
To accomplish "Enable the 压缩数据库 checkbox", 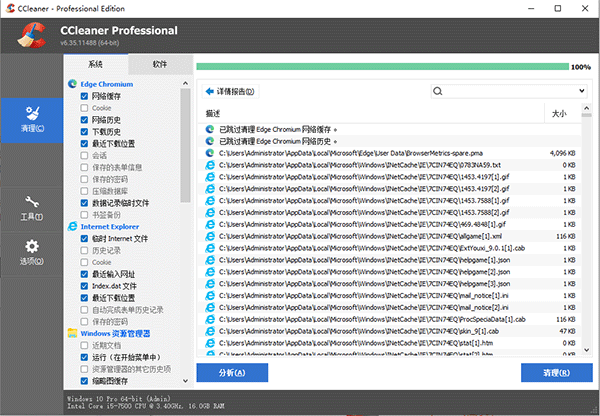I will click(84, 191).
